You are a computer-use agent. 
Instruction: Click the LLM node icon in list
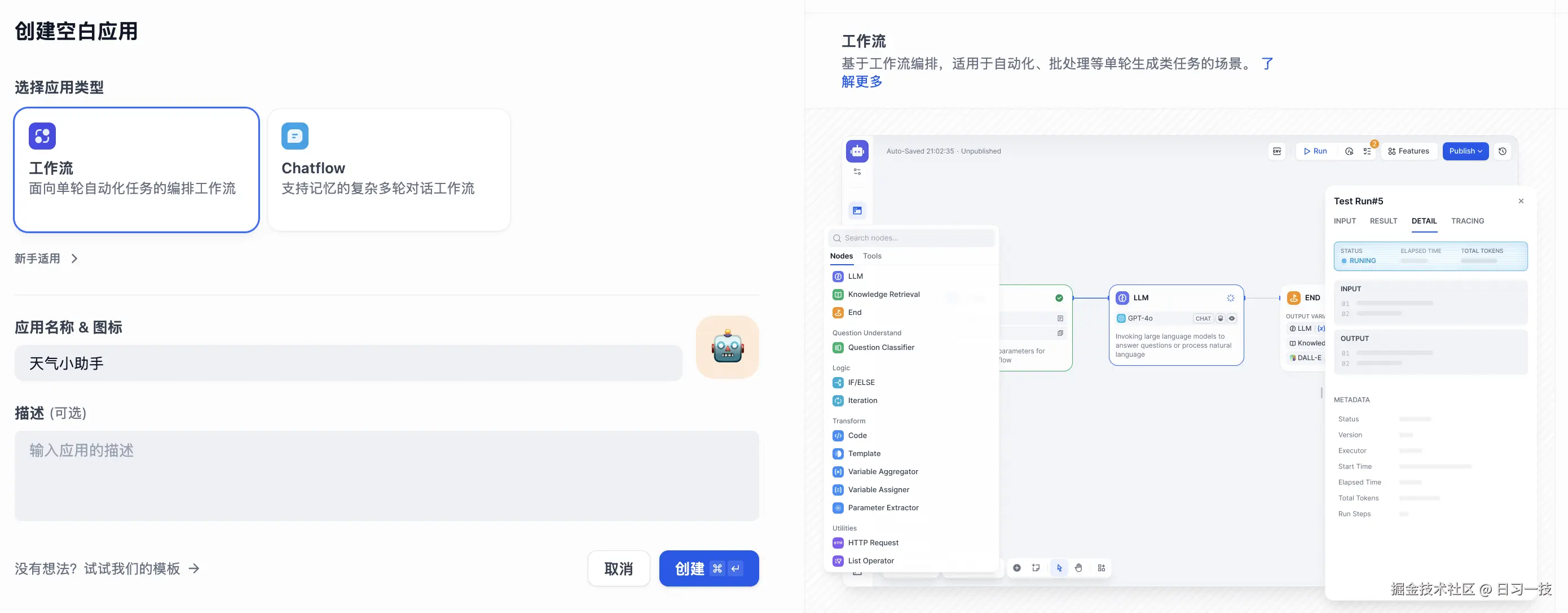coord(838,277)
